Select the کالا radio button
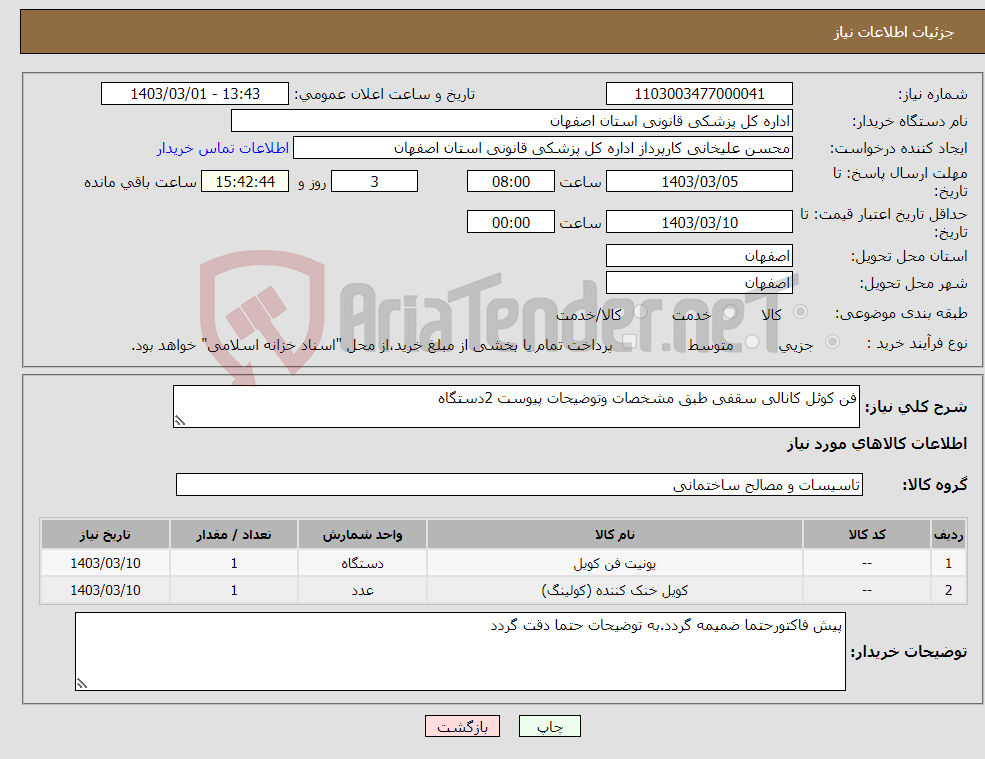This screenshot has height=759, width=985. pyautogui.click(x=801, y=312)
